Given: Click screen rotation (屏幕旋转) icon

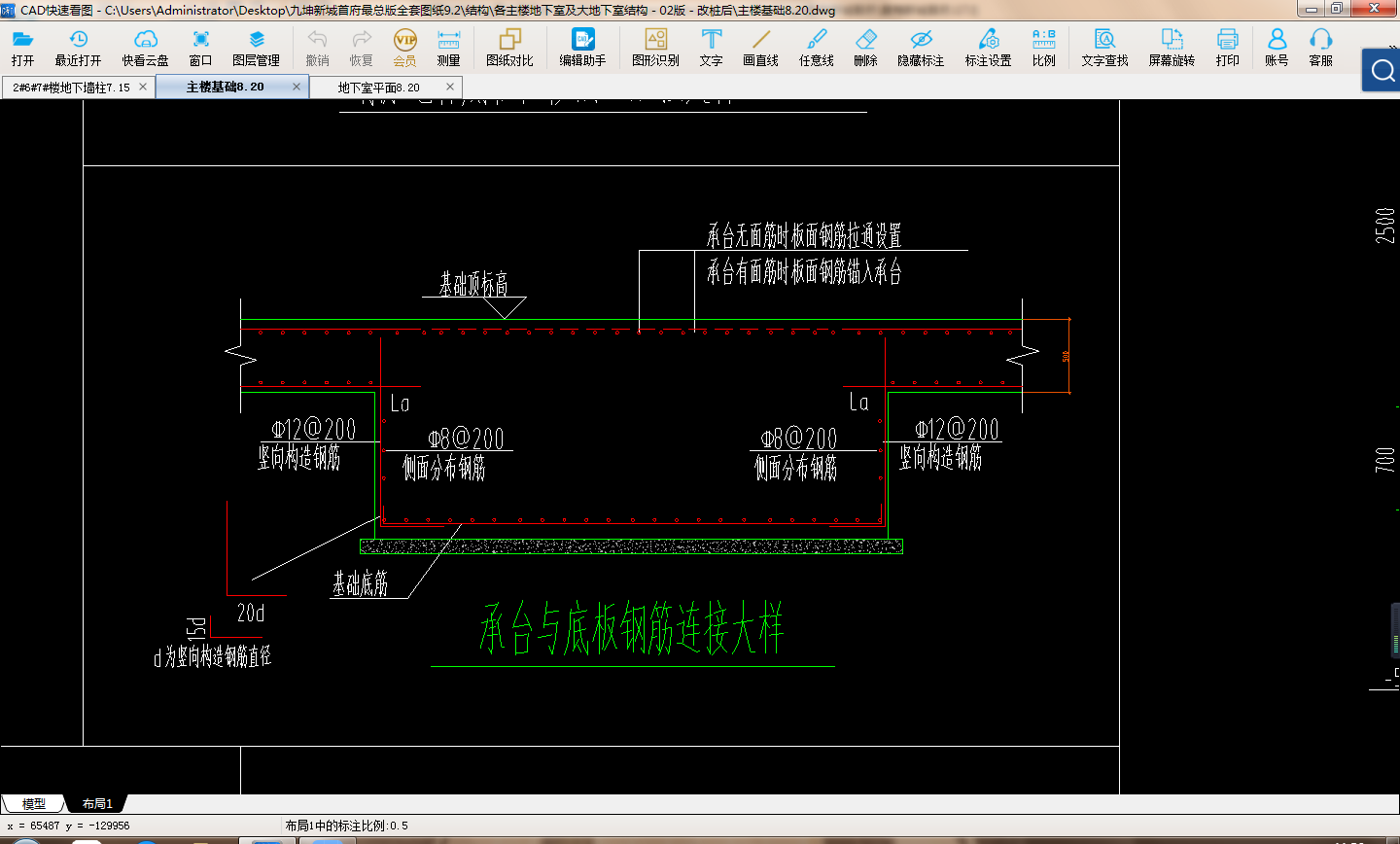Looking at the screenshot, I should click(1172, 40).
